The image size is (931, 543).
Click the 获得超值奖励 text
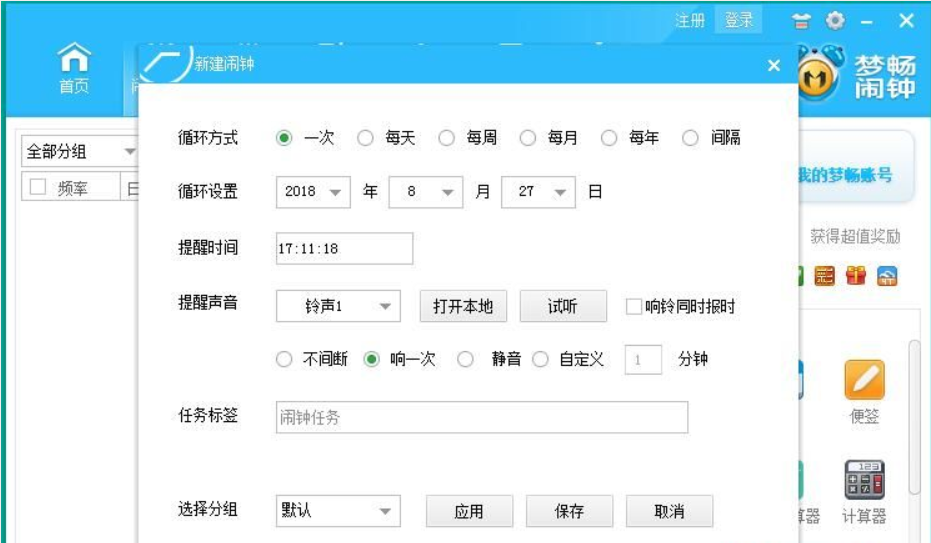(856, 237)
